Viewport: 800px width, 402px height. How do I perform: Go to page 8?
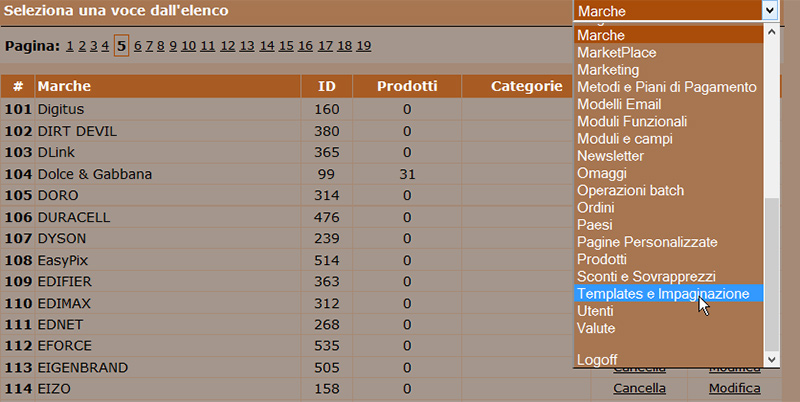pyautogui.click(x=161, y=46)
